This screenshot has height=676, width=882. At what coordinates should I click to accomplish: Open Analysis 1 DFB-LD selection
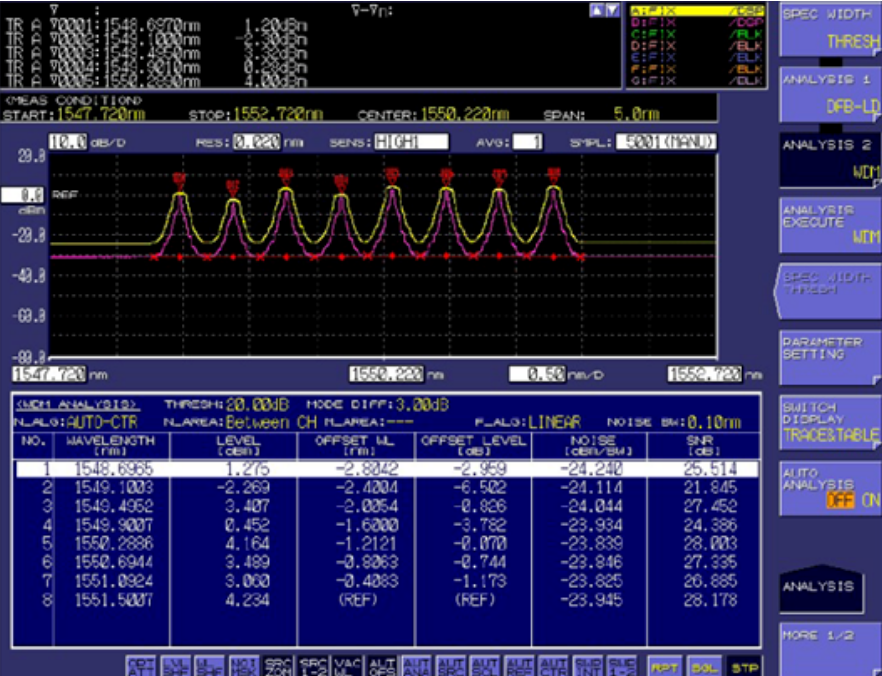point(829,93)
